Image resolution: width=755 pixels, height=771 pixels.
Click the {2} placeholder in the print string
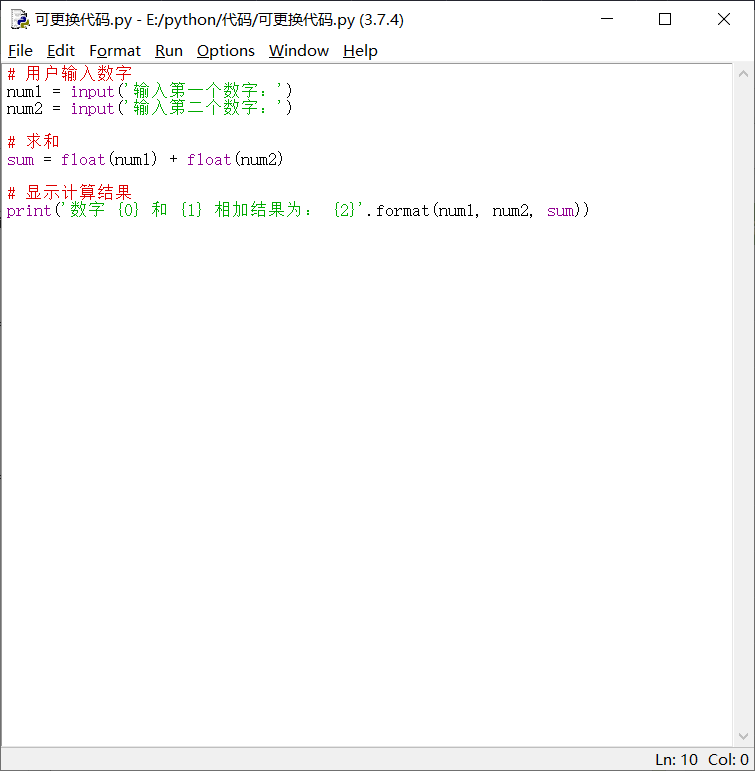click(344, 210)
